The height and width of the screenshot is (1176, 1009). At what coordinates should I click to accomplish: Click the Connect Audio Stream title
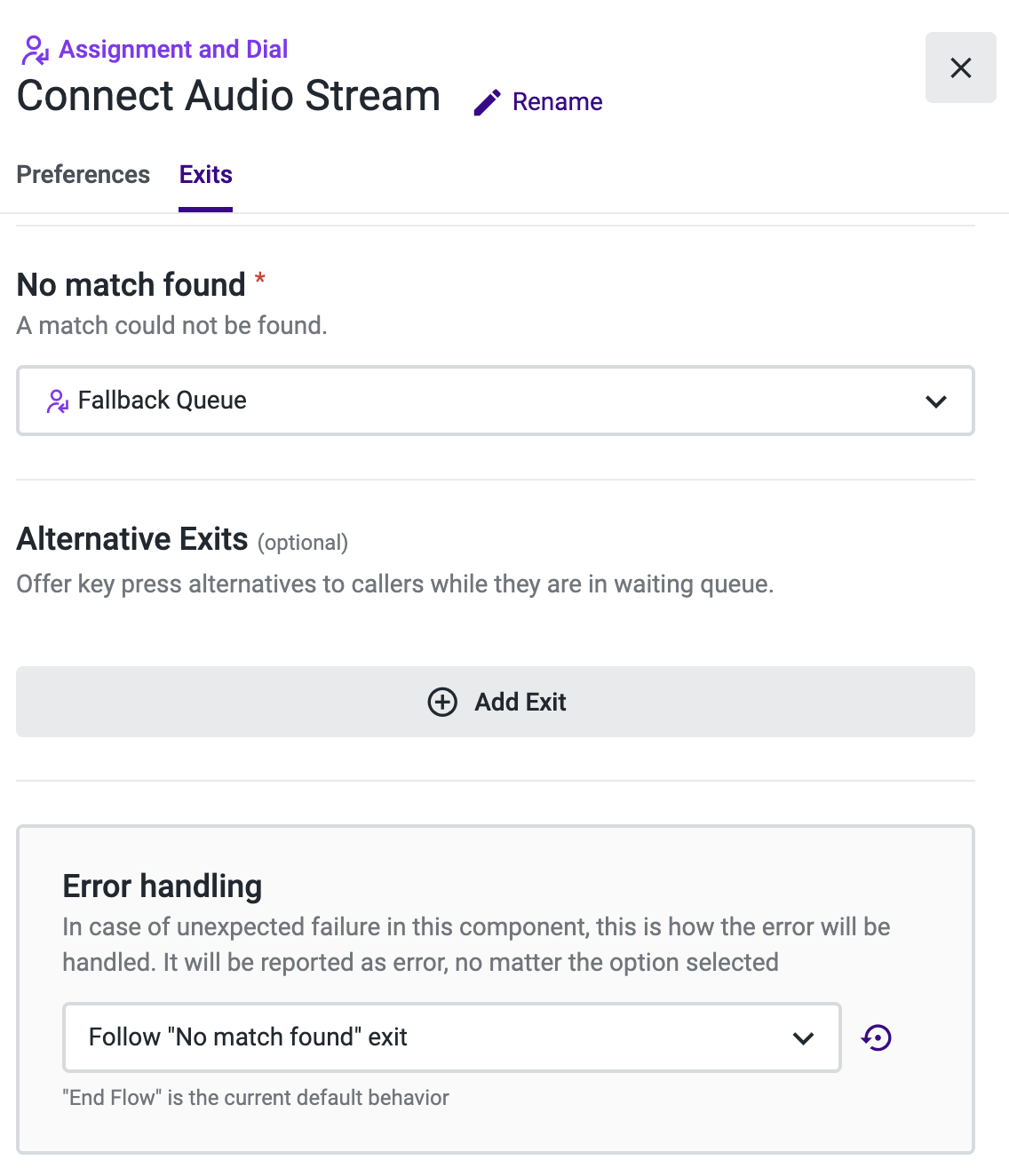point(228,96)
